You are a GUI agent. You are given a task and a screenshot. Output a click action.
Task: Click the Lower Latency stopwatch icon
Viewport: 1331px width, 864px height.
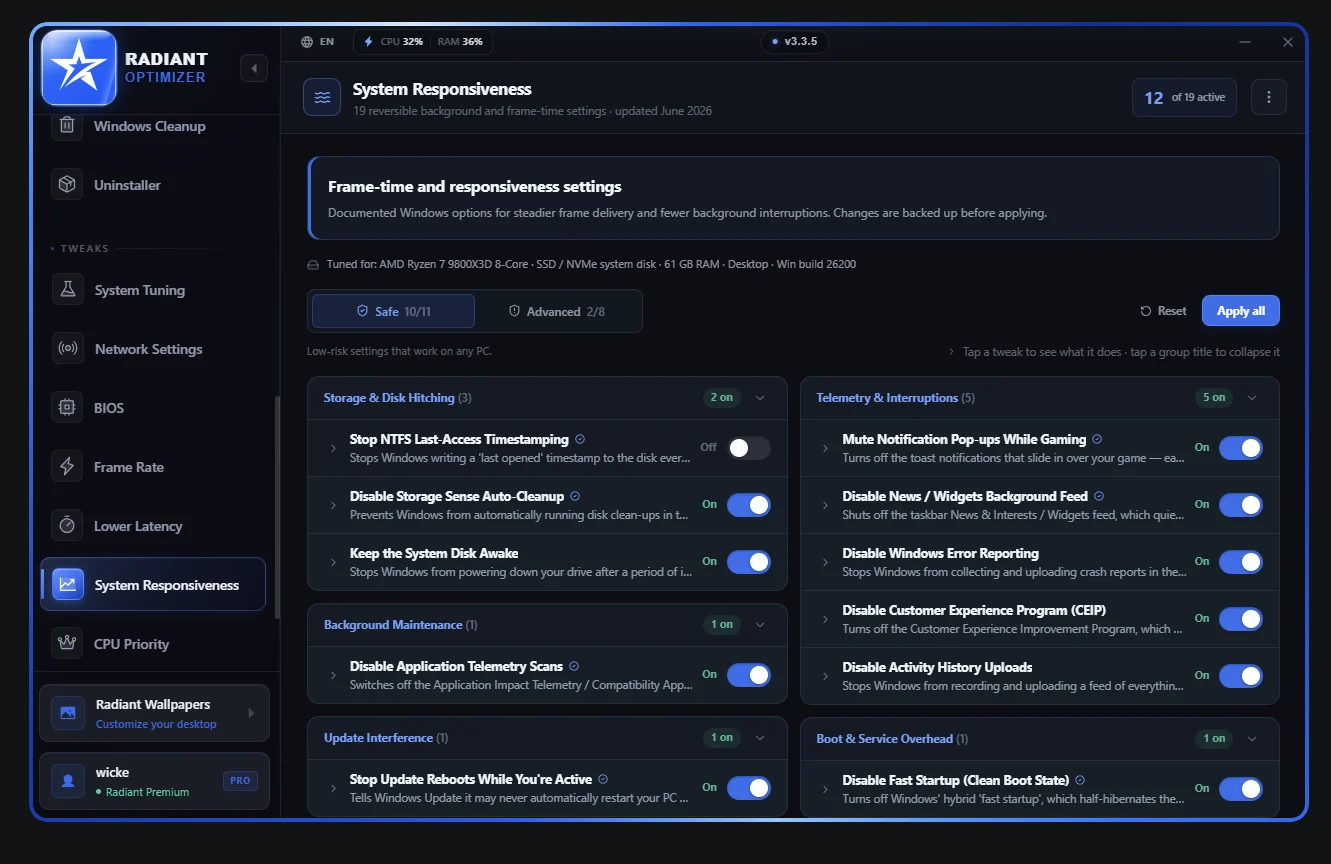pos(67,526)
